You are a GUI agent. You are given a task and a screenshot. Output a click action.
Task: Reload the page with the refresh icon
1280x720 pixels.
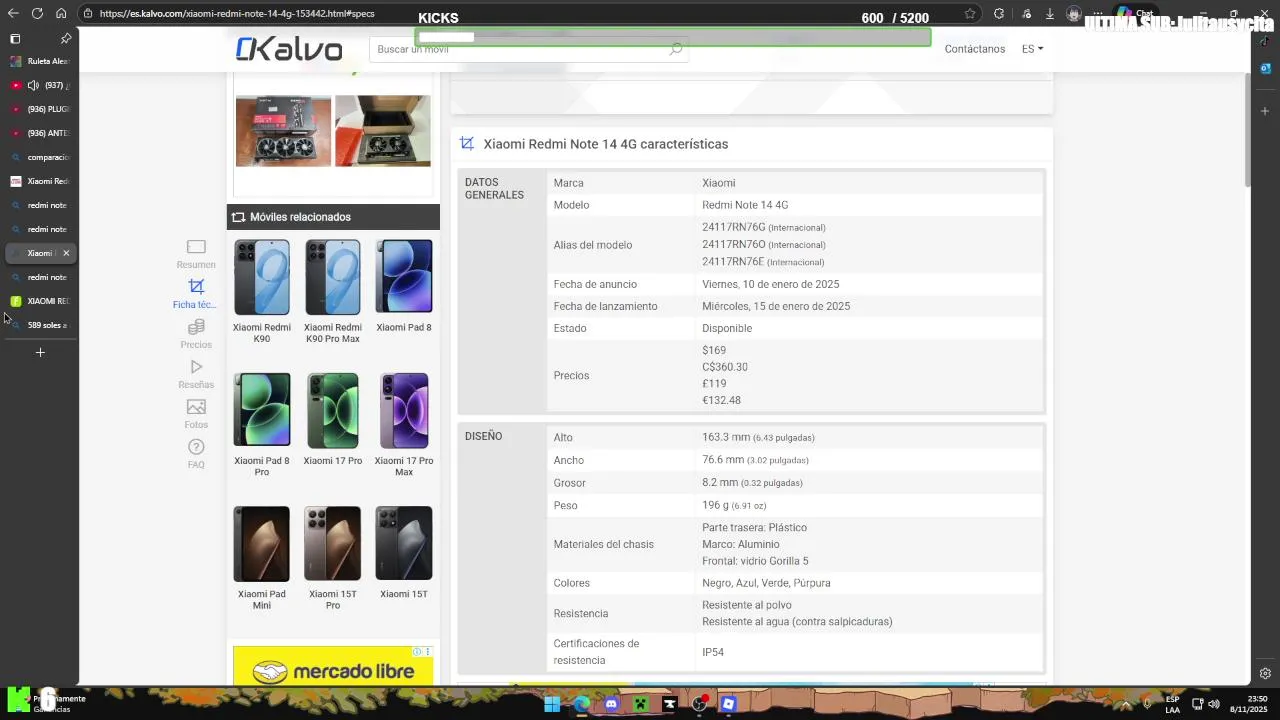coord(37,14)
